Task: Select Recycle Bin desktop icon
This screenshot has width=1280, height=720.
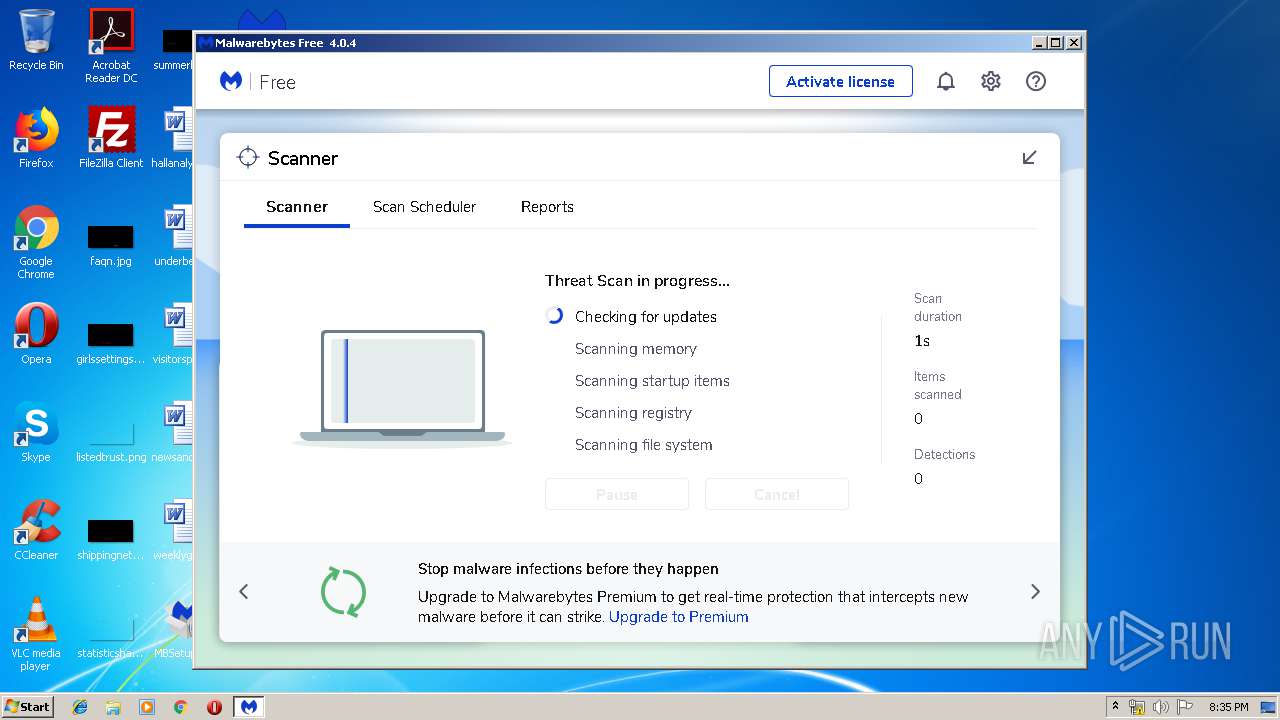Action: coord(36,42)
